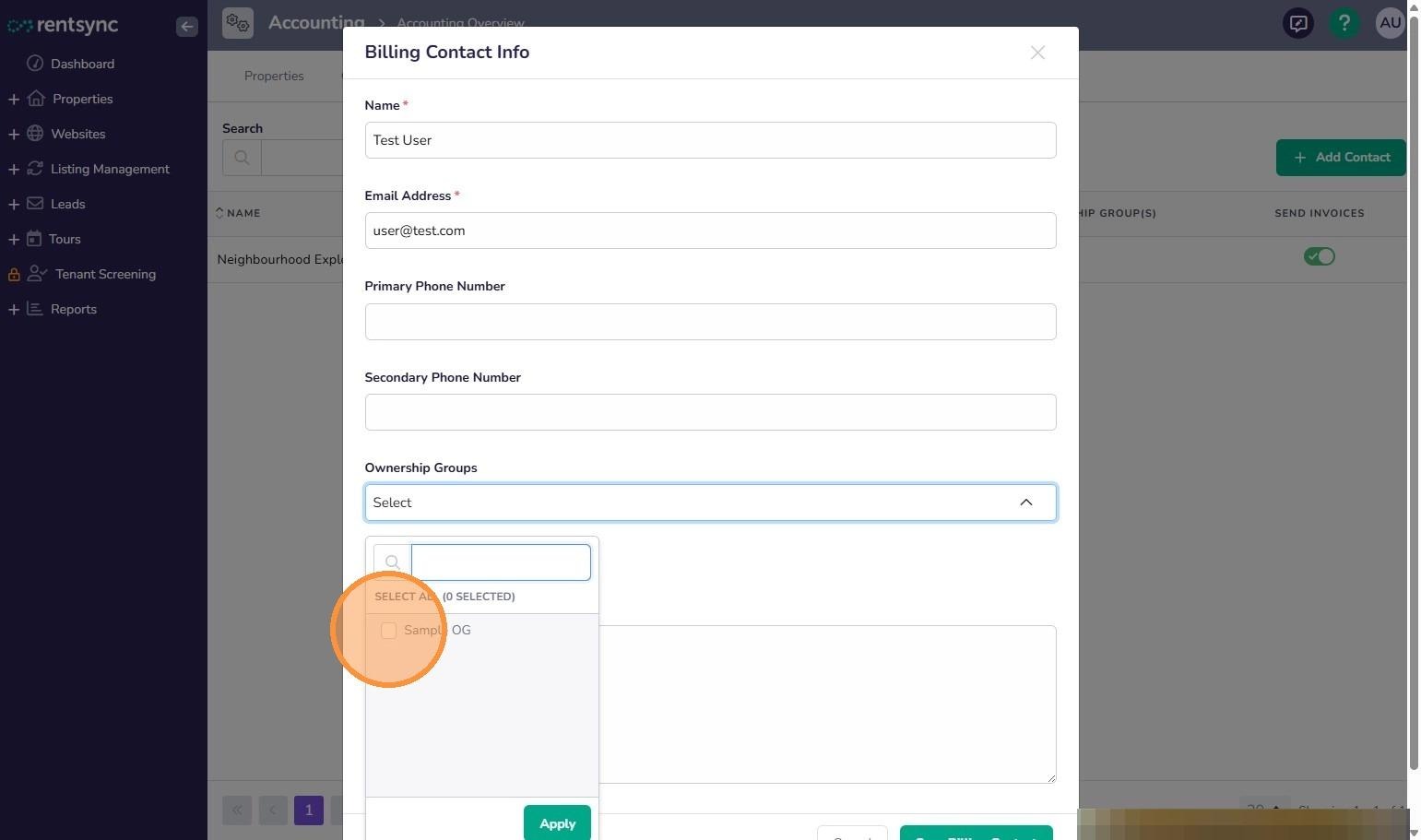Click the Tours calendar icon
Screen dimensions: 1421x840
[x=34, y=239]
